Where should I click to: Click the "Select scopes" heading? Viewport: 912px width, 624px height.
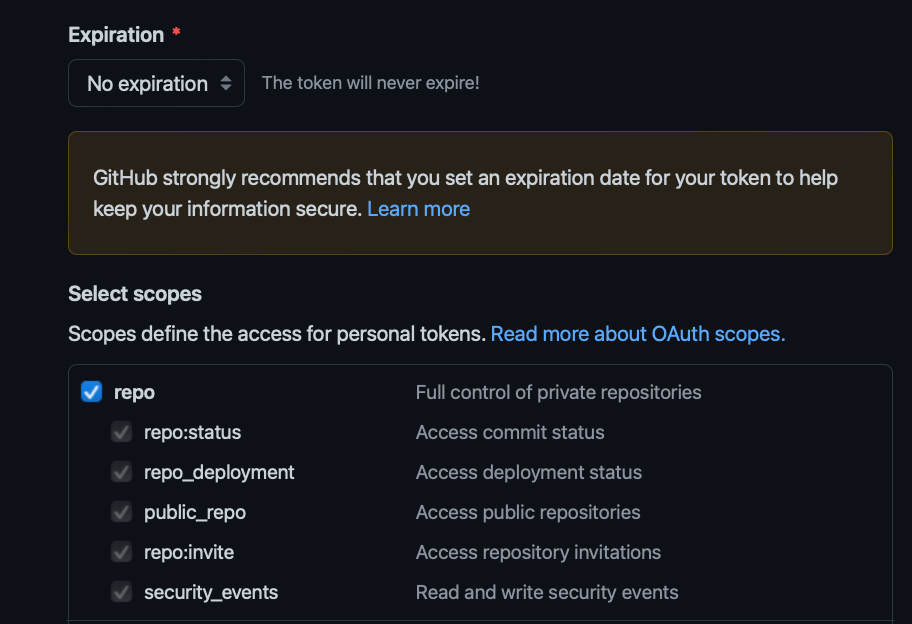click(134, 294)
